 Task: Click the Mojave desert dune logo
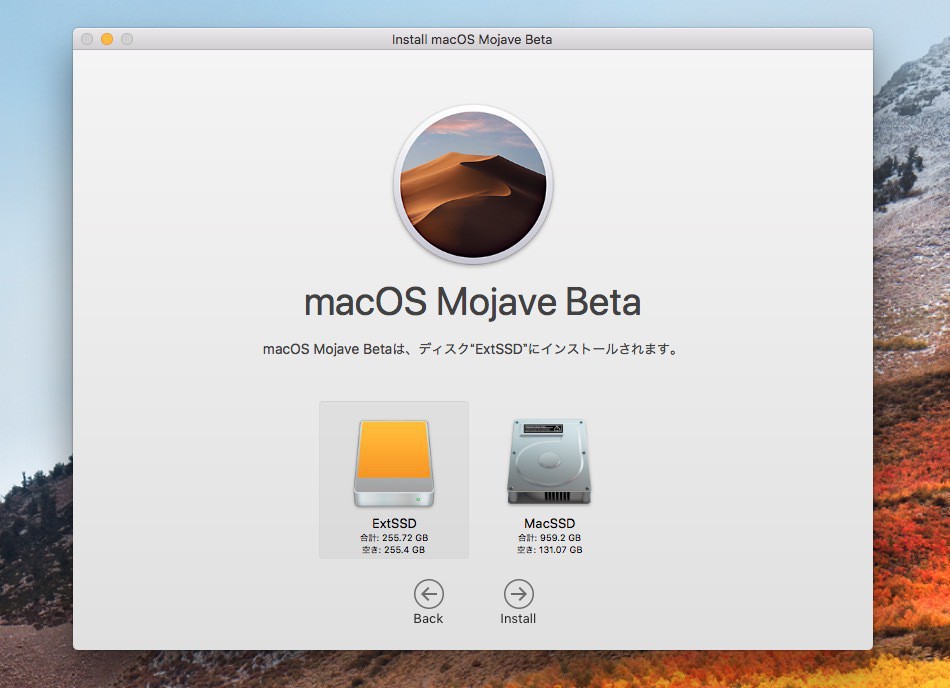coord(473,186)
